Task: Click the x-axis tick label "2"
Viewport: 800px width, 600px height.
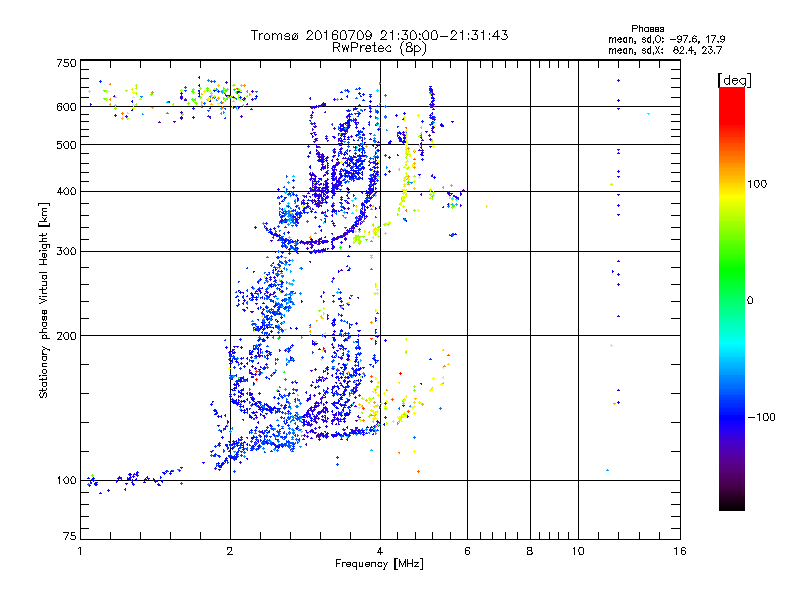Action: [230, 551]
